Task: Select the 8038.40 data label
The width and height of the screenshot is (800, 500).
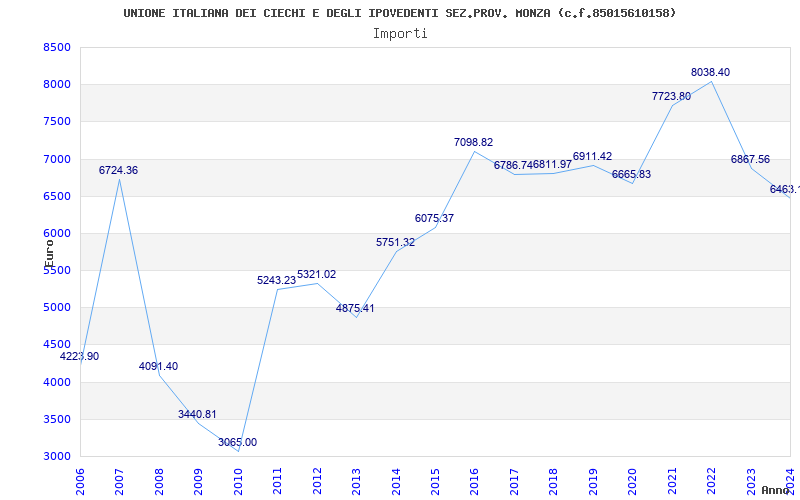Action: click(710, 72)
